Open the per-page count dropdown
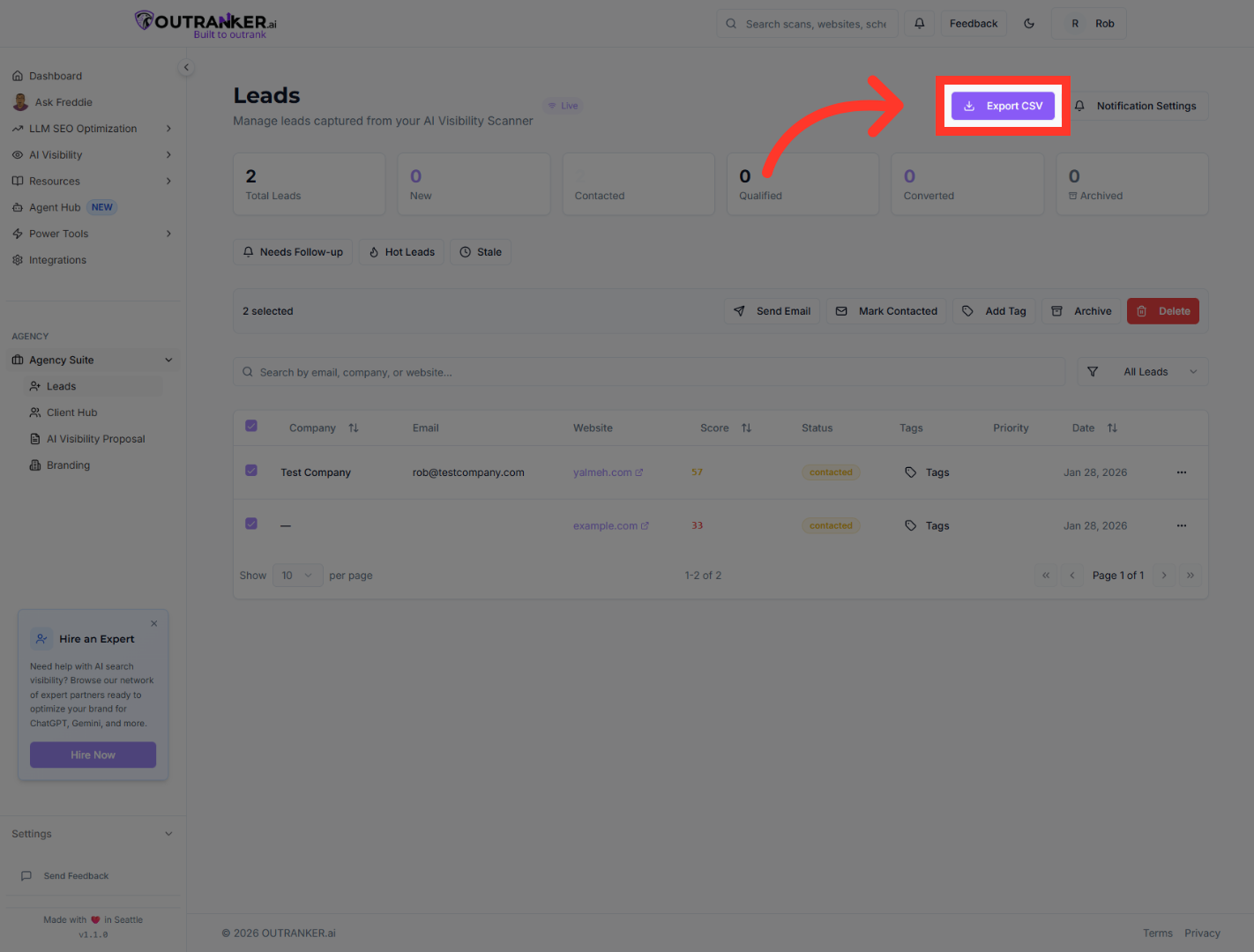This screenshot has height=952, width=1254. [297, 575]
